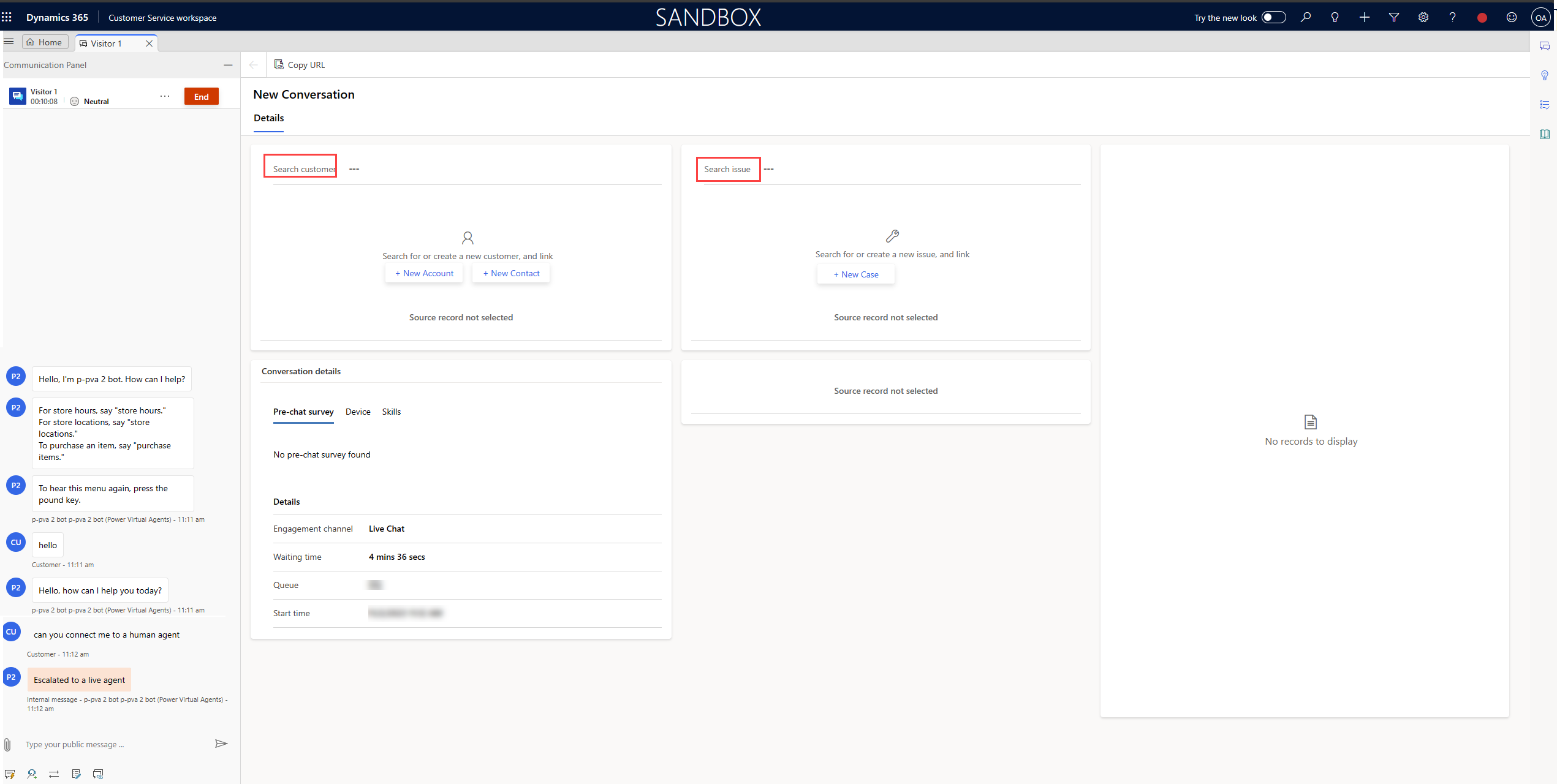Image resolution: width=1557 pixels, height=784 pixels.
Task: Click the transfer conversation arrows icon
Action: (x=54, y=774)
